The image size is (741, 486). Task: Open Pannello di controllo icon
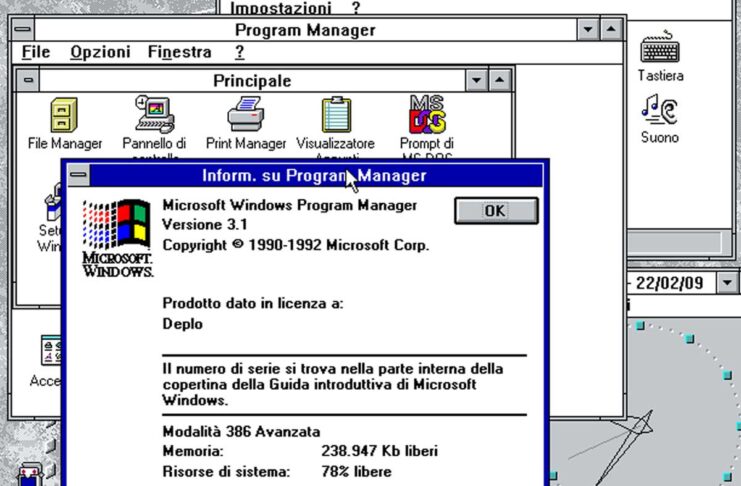tap(155, 114)
